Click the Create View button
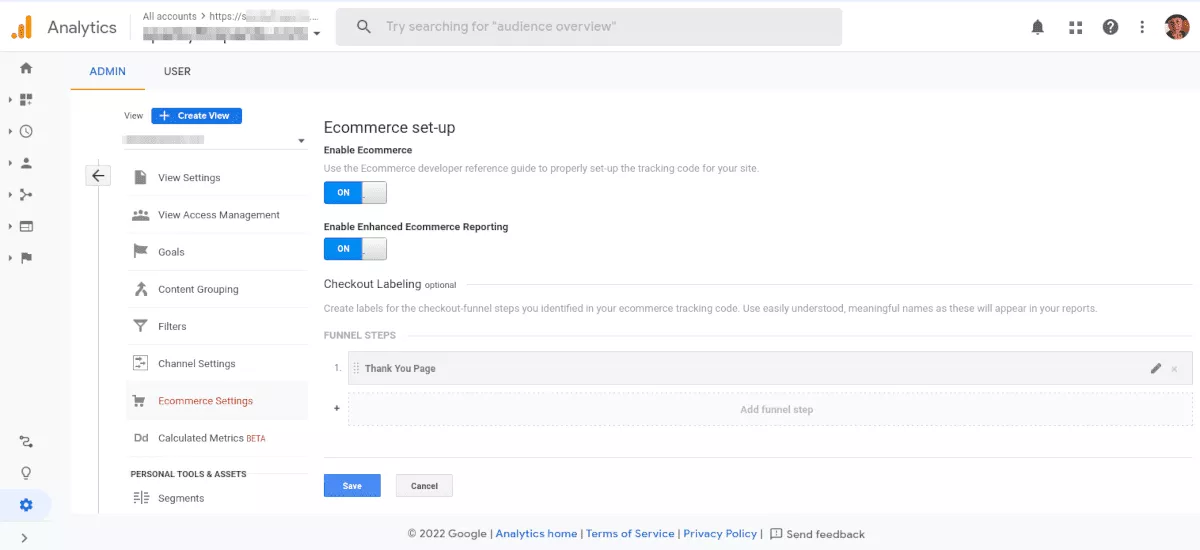1200x550 pixels. point(196,116)
